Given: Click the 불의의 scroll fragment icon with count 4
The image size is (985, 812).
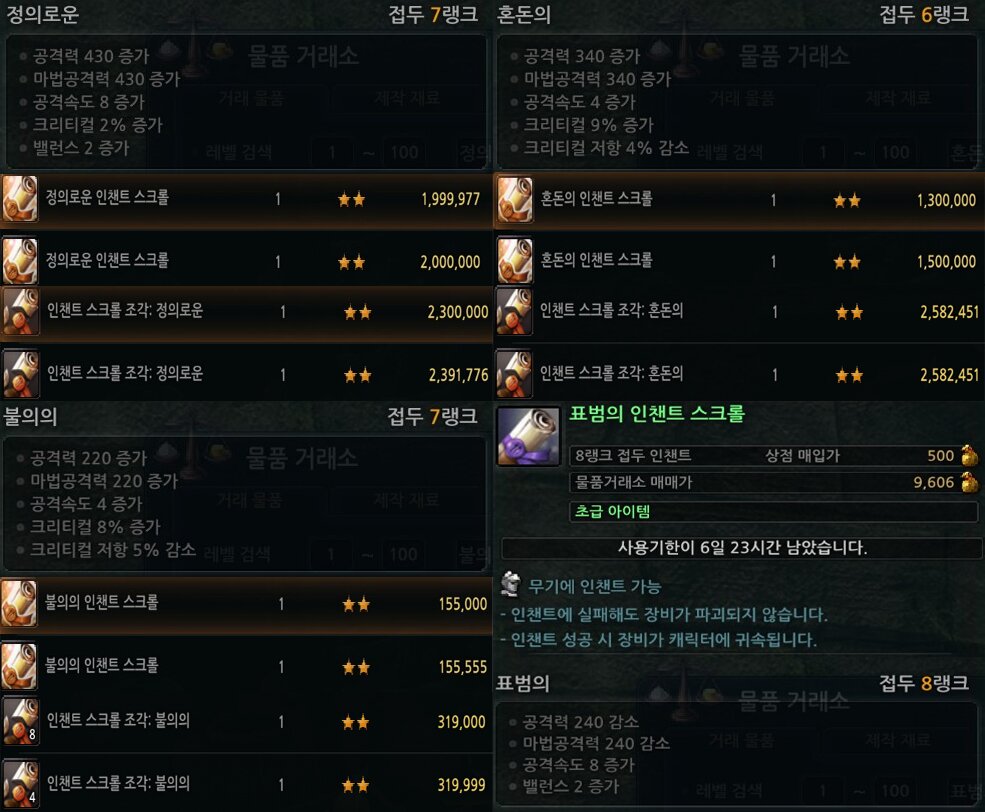Looking at the screenshot, I should coord(20,784).
